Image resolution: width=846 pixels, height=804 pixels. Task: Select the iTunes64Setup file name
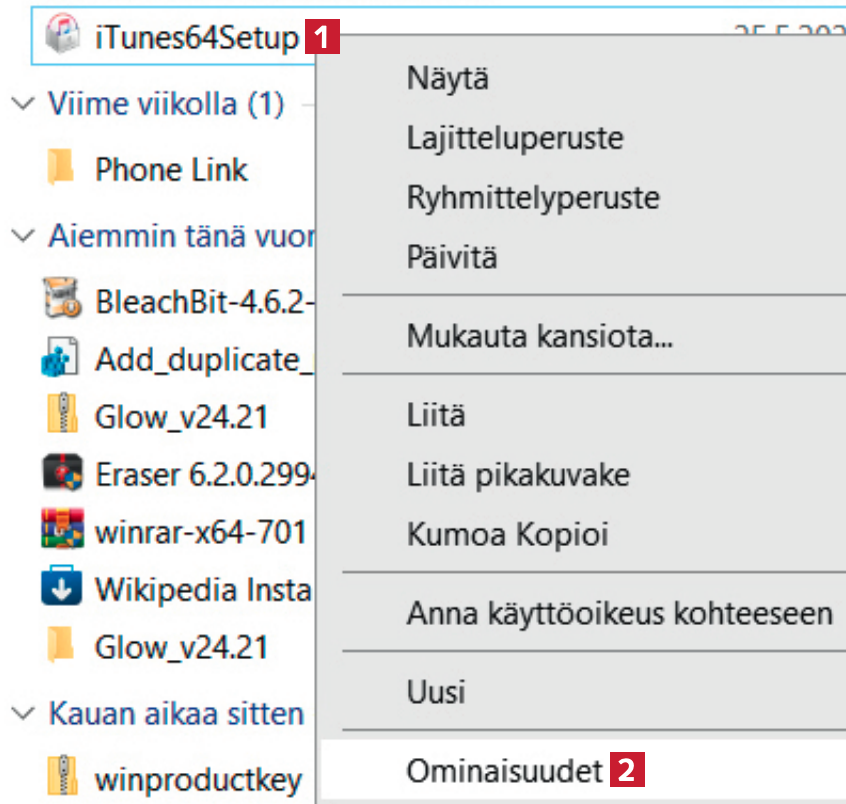coord(196,39)
